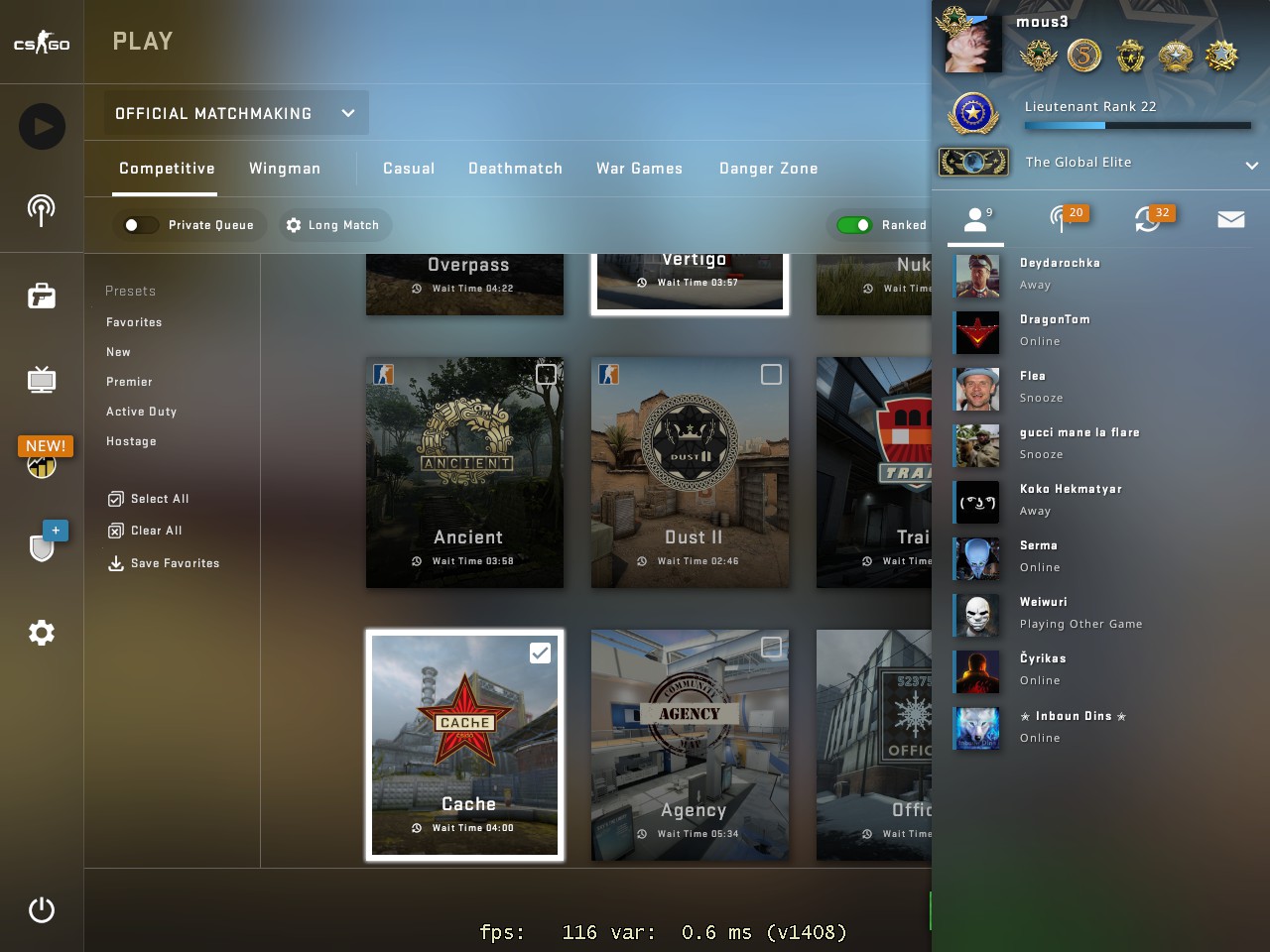Select the Premier preset
The height and width of the screenshot is (952, 1270).
pyautogui.click(x=129, y=382)
